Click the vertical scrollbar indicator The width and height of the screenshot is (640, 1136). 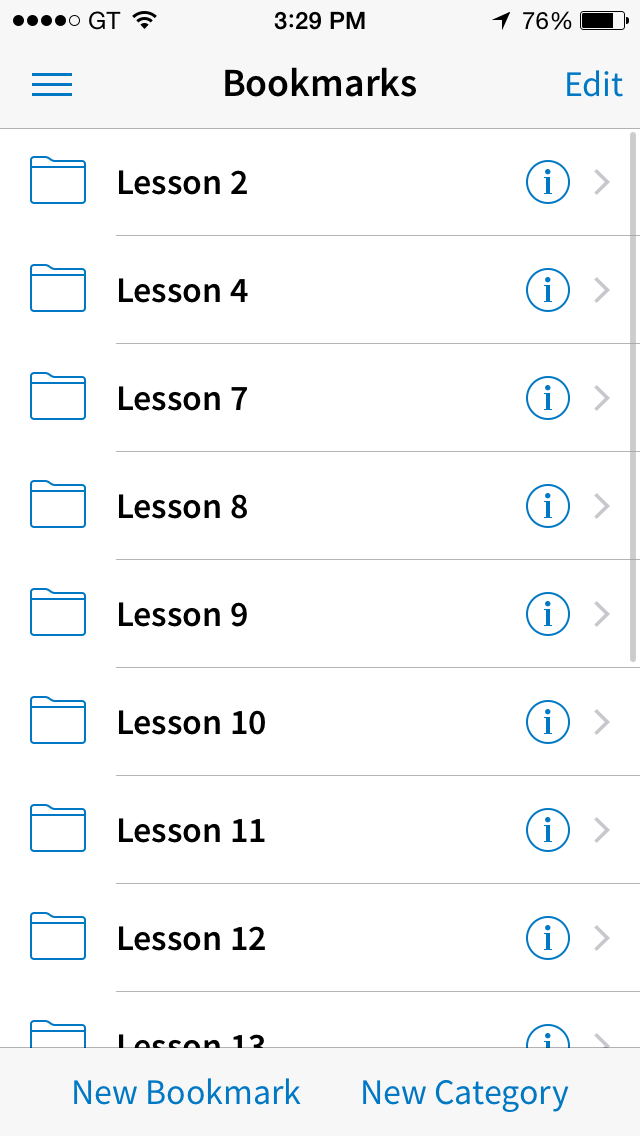(633, 397)
